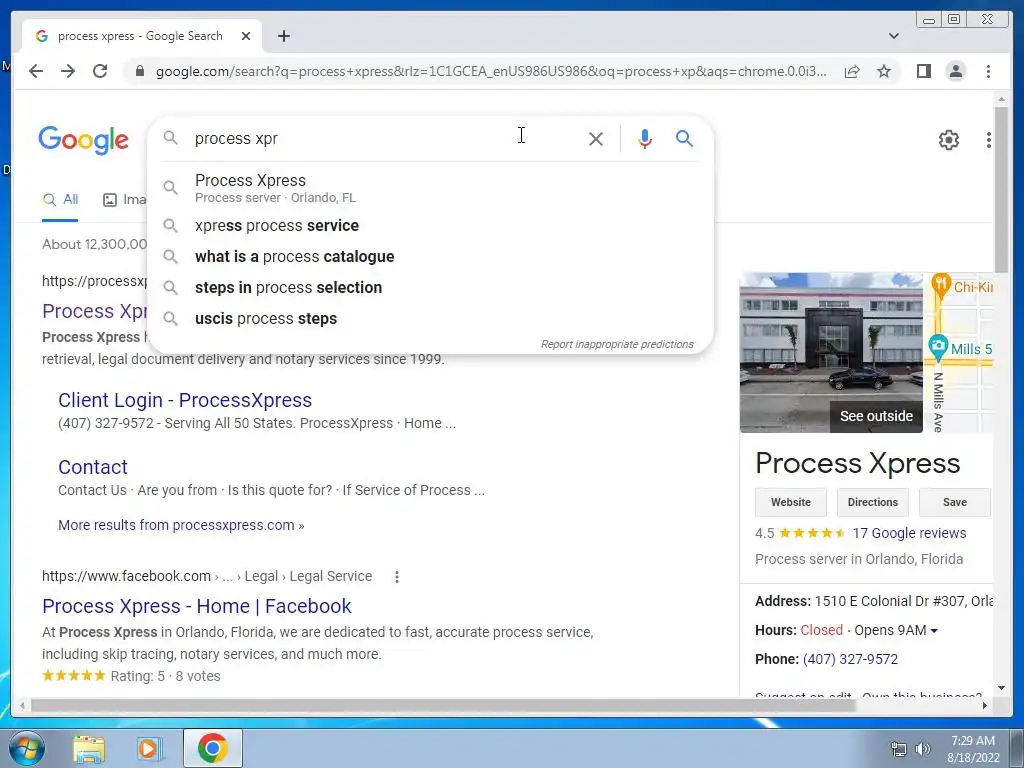Viewport: 1024px width, 768px height.
Task: Call the phone number (407) 327-9572
Action: coord(850,659)
